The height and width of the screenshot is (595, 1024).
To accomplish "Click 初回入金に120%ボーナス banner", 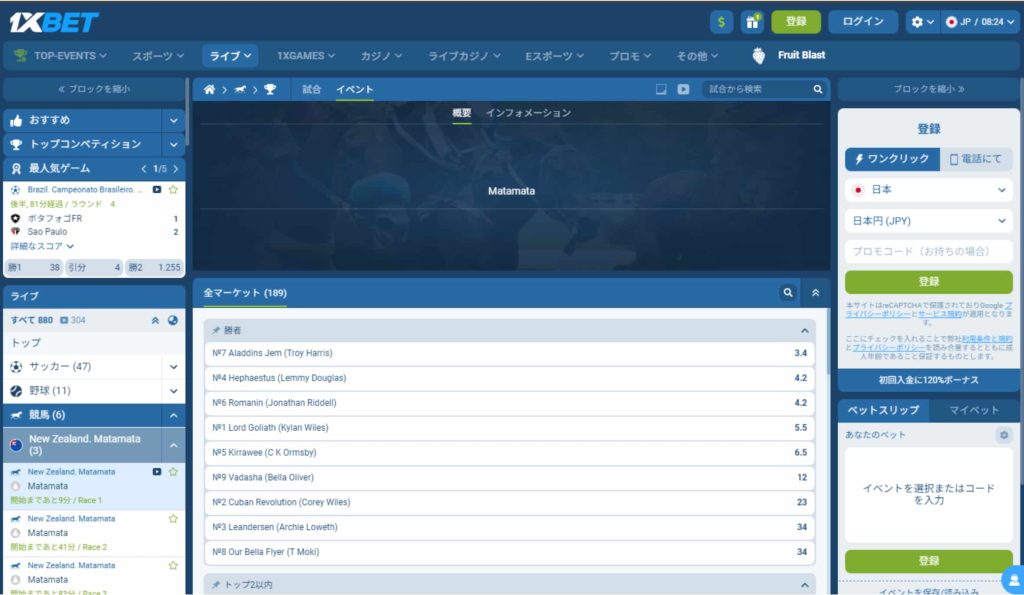I will pos(929,380).
